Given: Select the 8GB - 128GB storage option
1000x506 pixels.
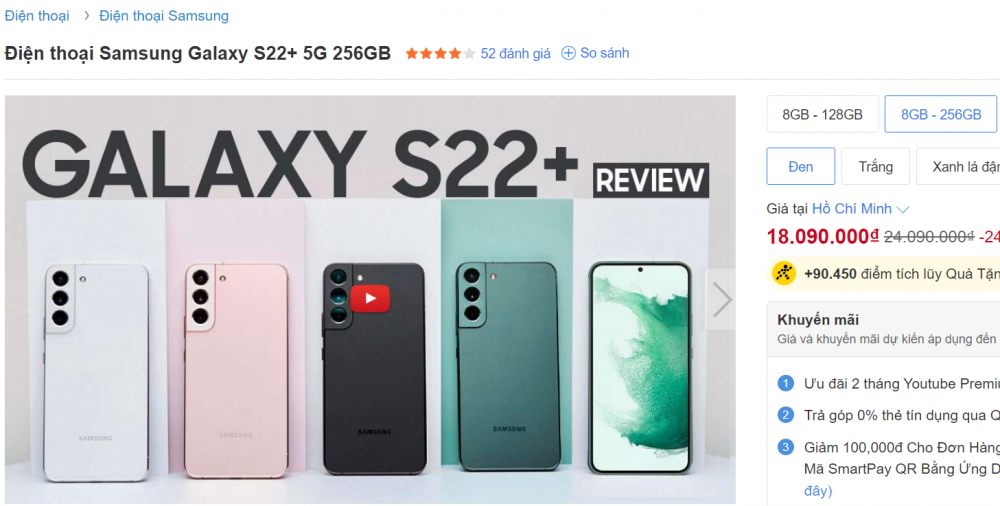Looking at the screenshot, I should coord(823,114).
